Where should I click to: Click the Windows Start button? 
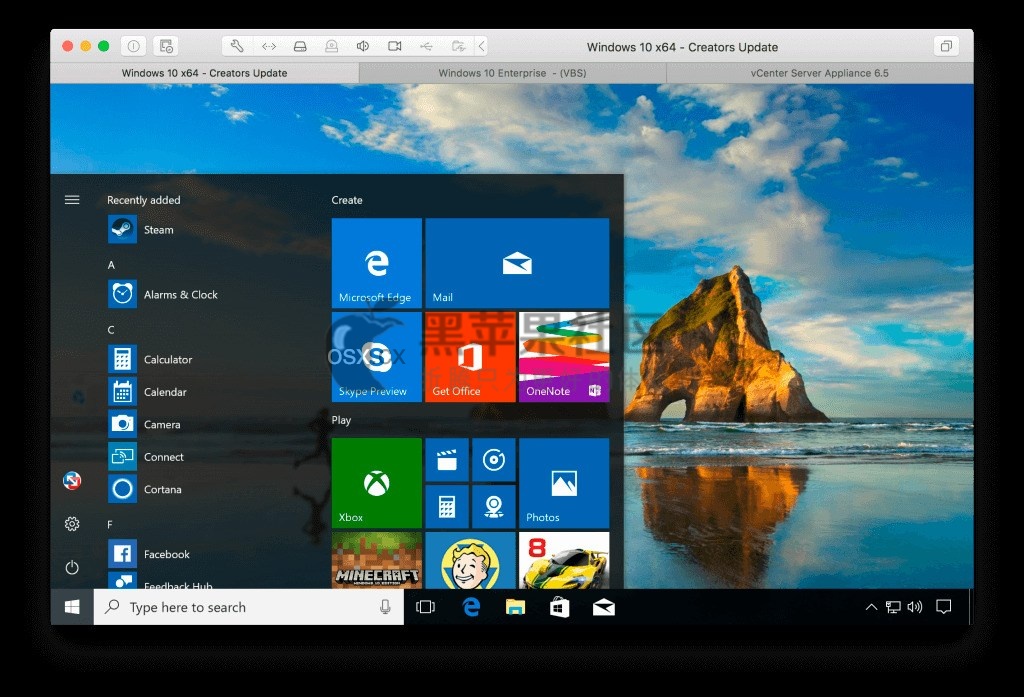[x=72, y=607]
